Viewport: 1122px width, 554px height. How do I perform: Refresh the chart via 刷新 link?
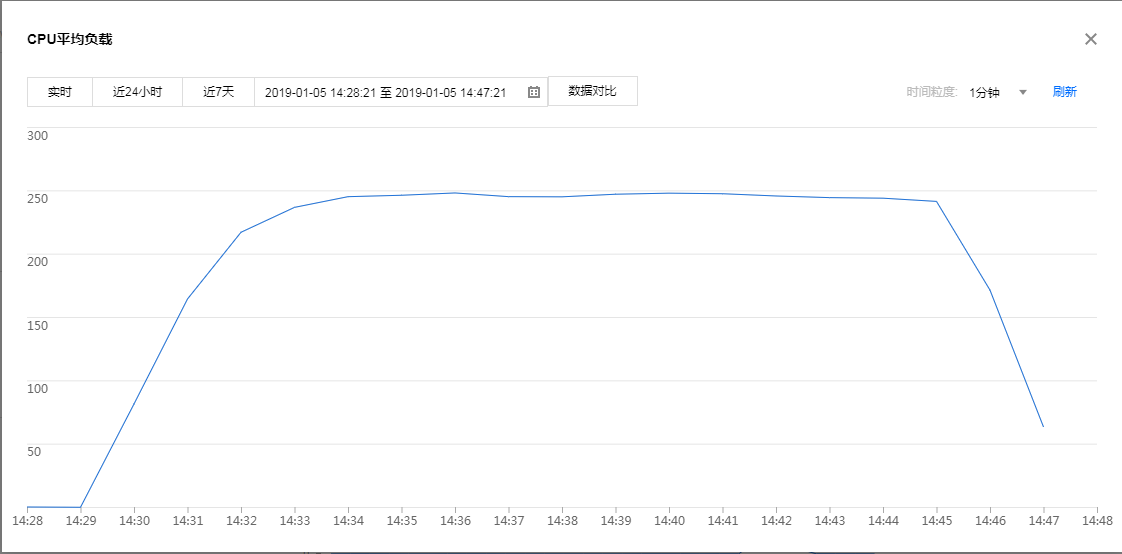pos(1064,92)
